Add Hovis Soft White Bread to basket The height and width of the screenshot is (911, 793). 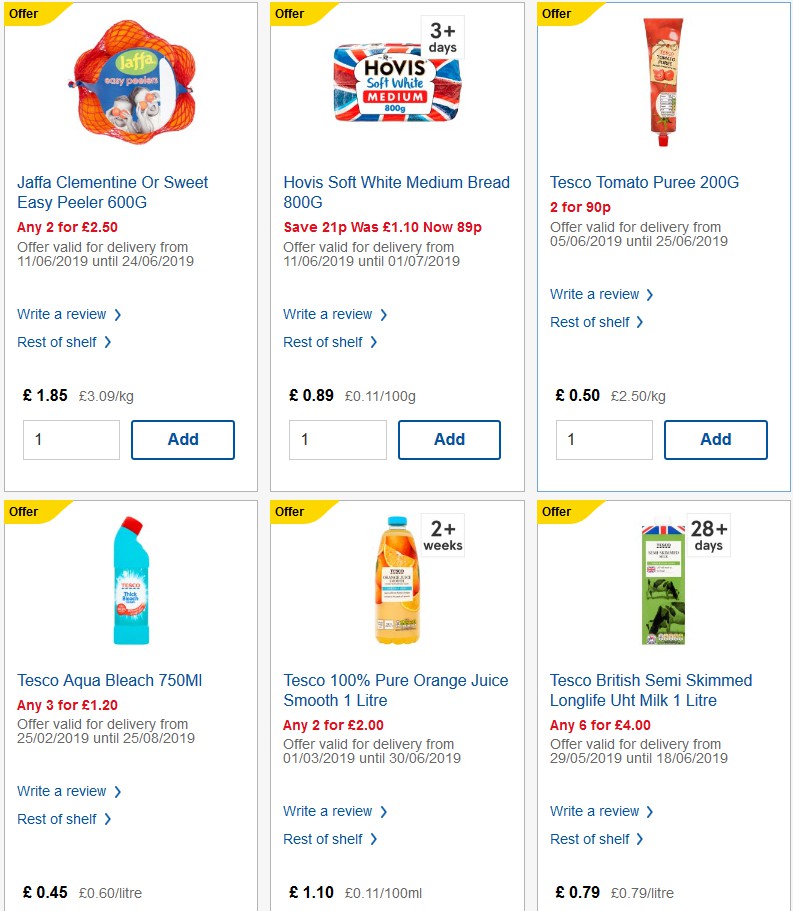point(449,439)
